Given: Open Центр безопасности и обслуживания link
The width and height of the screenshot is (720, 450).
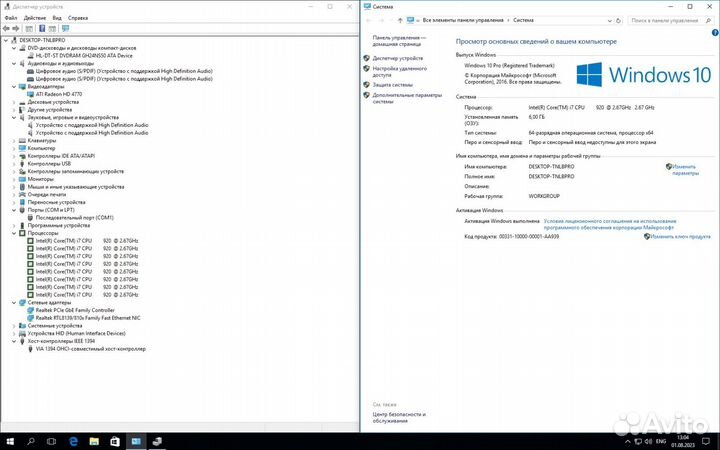Looking at the screenshot, I should click(399, 417).
